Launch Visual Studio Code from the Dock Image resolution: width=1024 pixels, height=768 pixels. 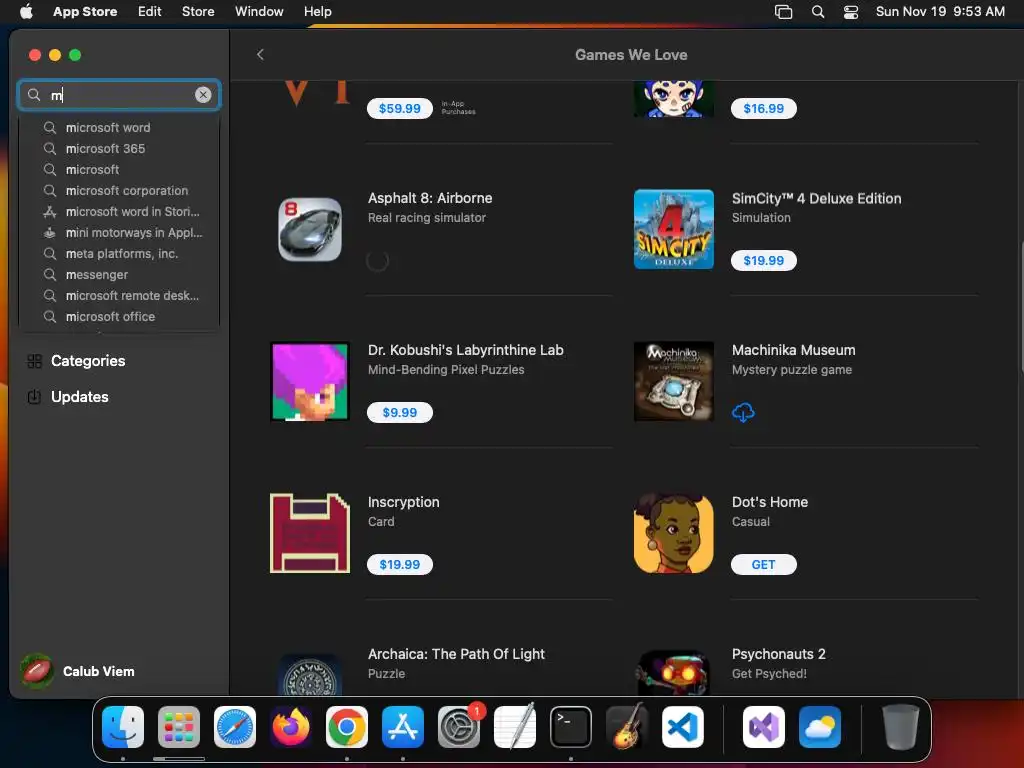tap(683, 727)
